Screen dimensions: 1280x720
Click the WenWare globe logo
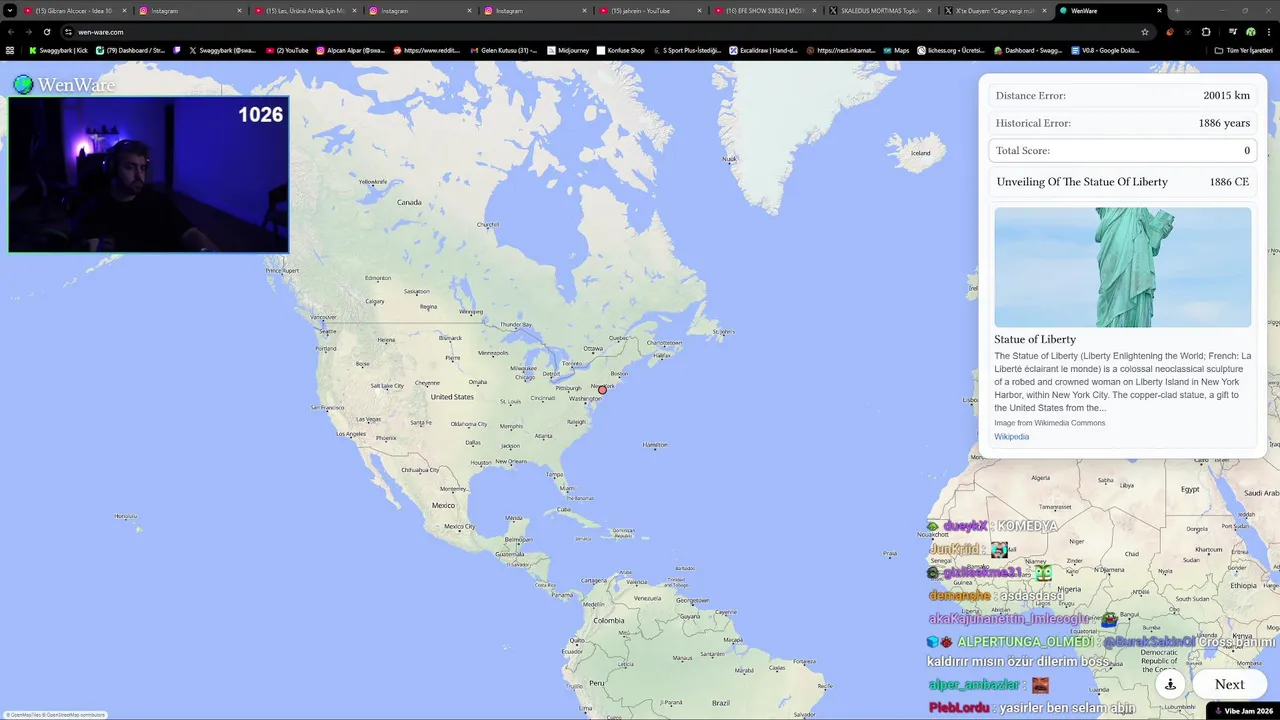tap(23, 85)
